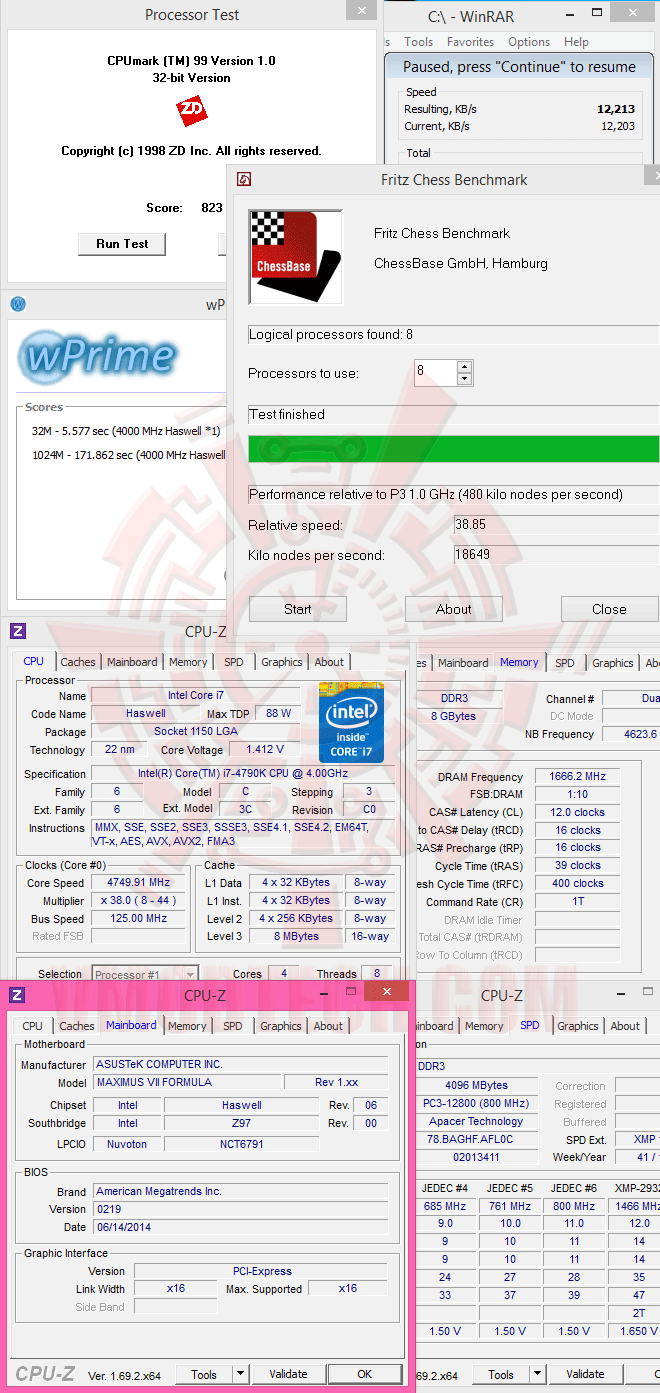Click About button in Fritz Chess Benchmark
This screenshot has height=1393, width=660.
454,609
